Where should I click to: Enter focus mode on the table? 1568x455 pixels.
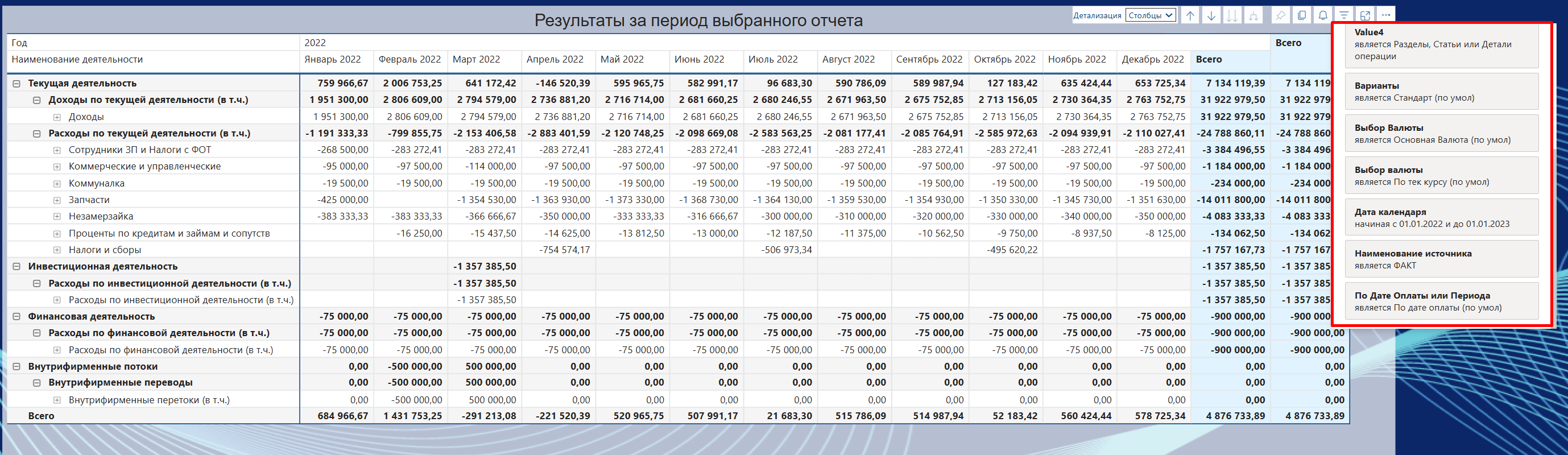coord(1366,16)
